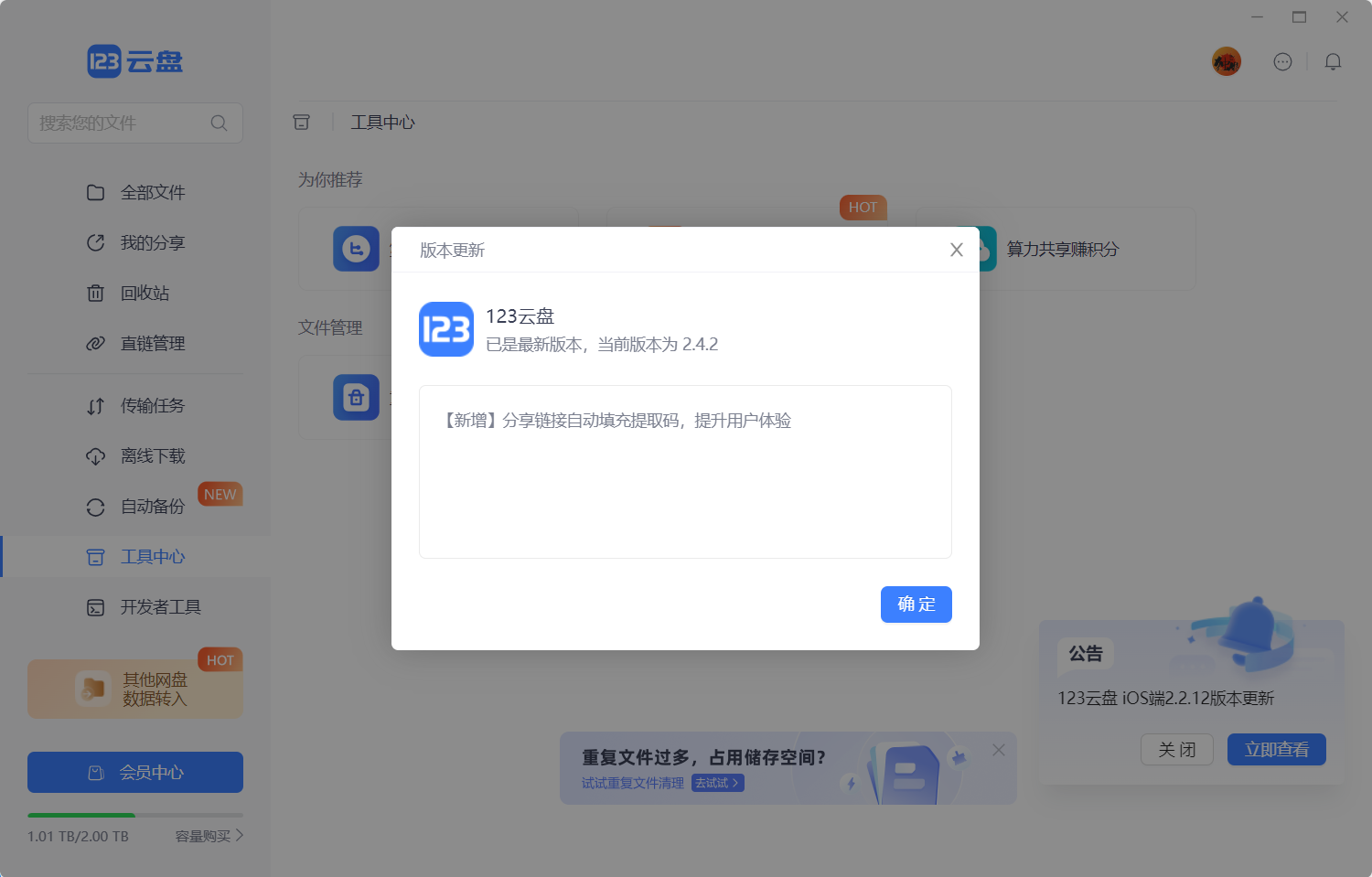Open the 容量购买 link

click(x=209, y=836)
